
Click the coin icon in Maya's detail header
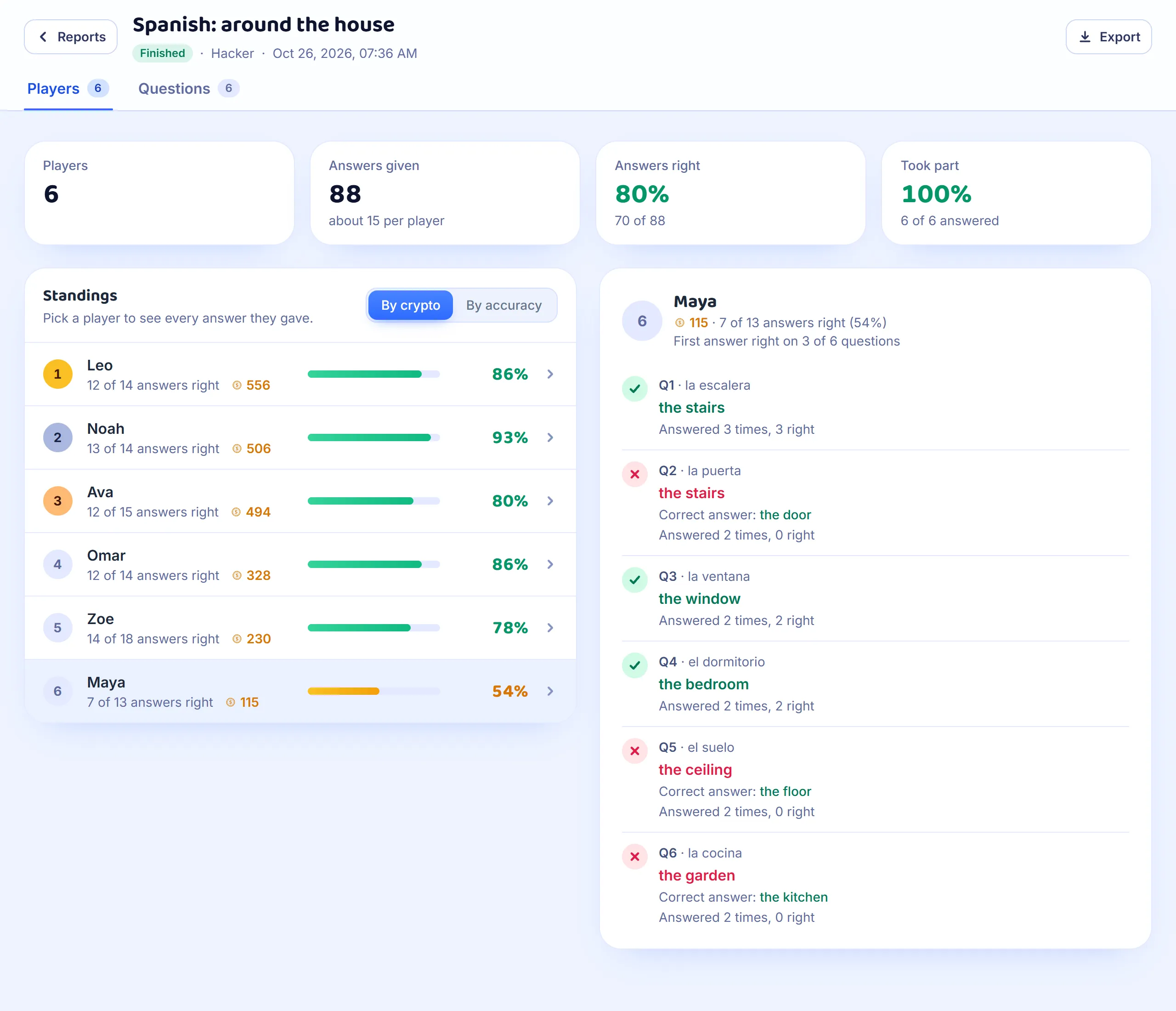680,323
